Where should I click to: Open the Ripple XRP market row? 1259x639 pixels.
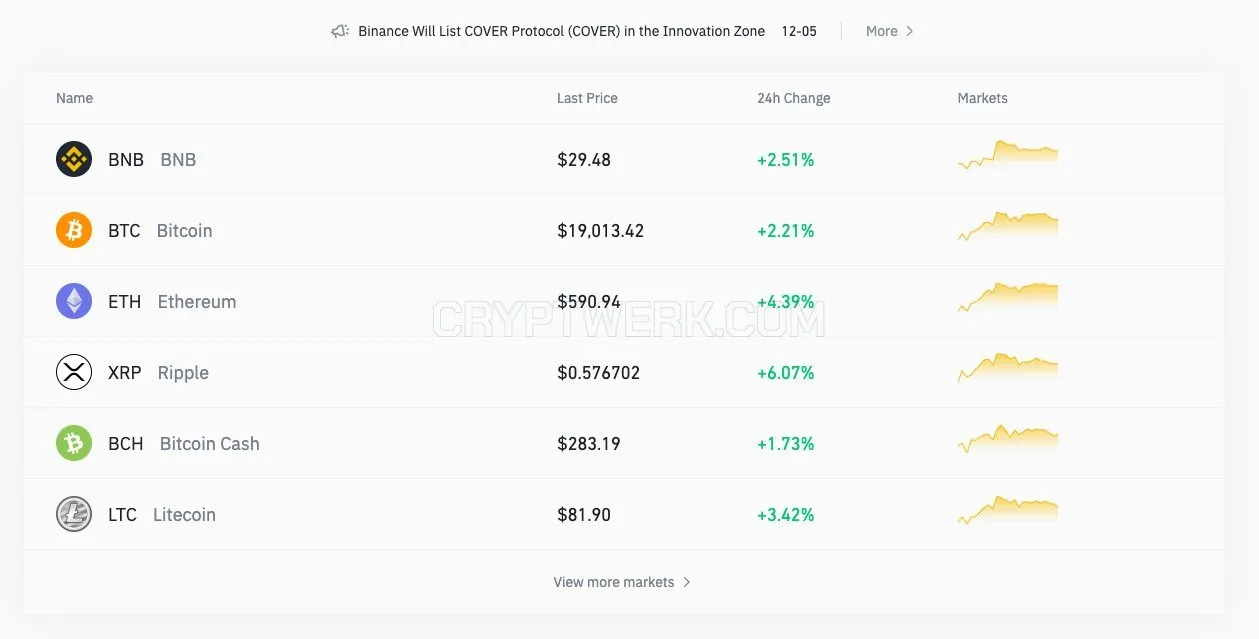624,372
